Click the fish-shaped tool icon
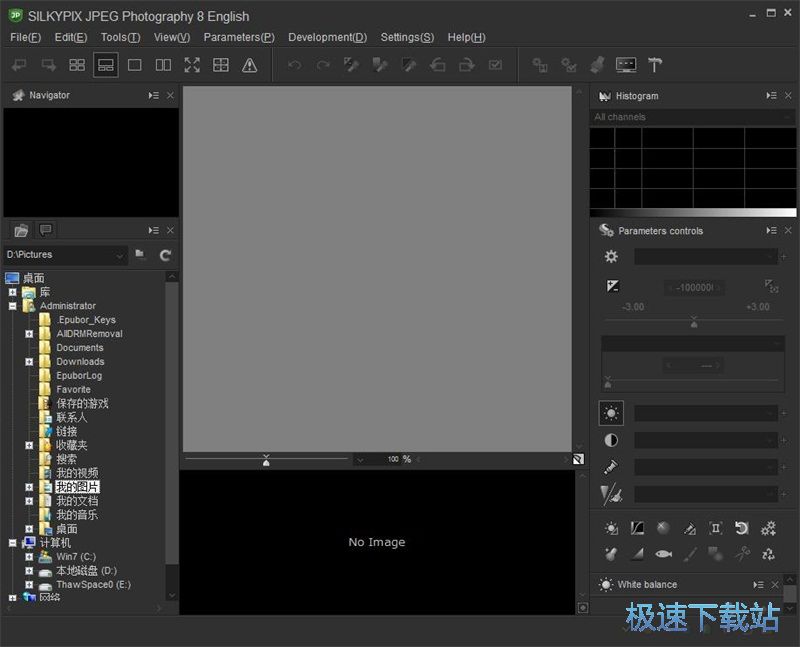This screenshot has width=800, height=647. click(x=663, y=553)
